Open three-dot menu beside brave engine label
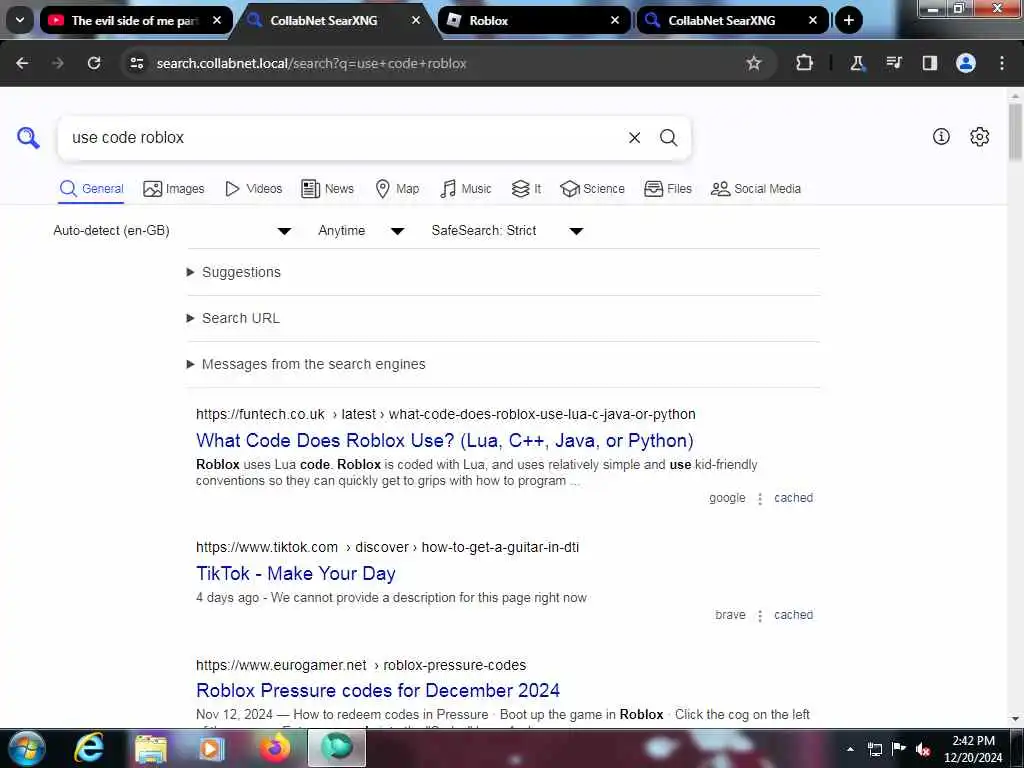 (x=760, y=615)
